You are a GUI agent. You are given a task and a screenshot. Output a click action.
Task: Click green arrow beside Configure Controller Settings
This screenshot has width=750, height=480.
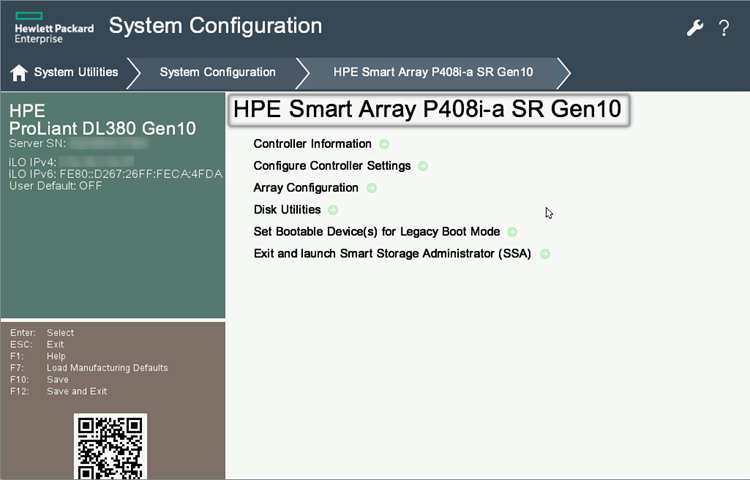click(x=423, y=166)
